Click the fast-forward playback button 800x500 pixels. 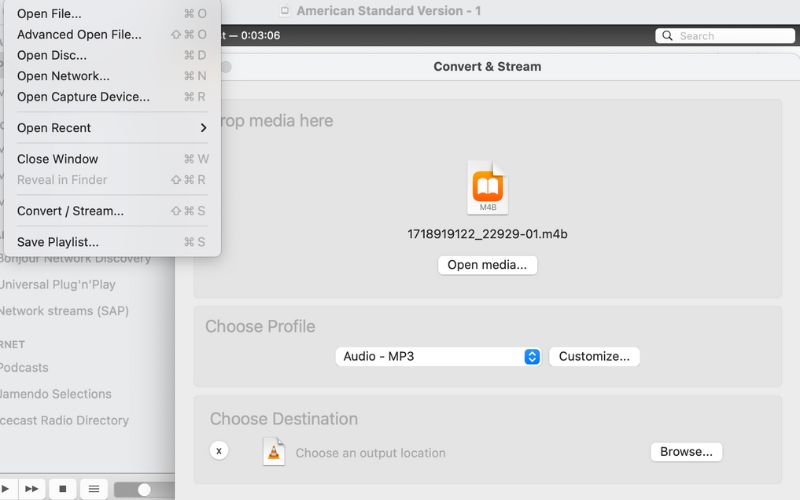point(32,489)
